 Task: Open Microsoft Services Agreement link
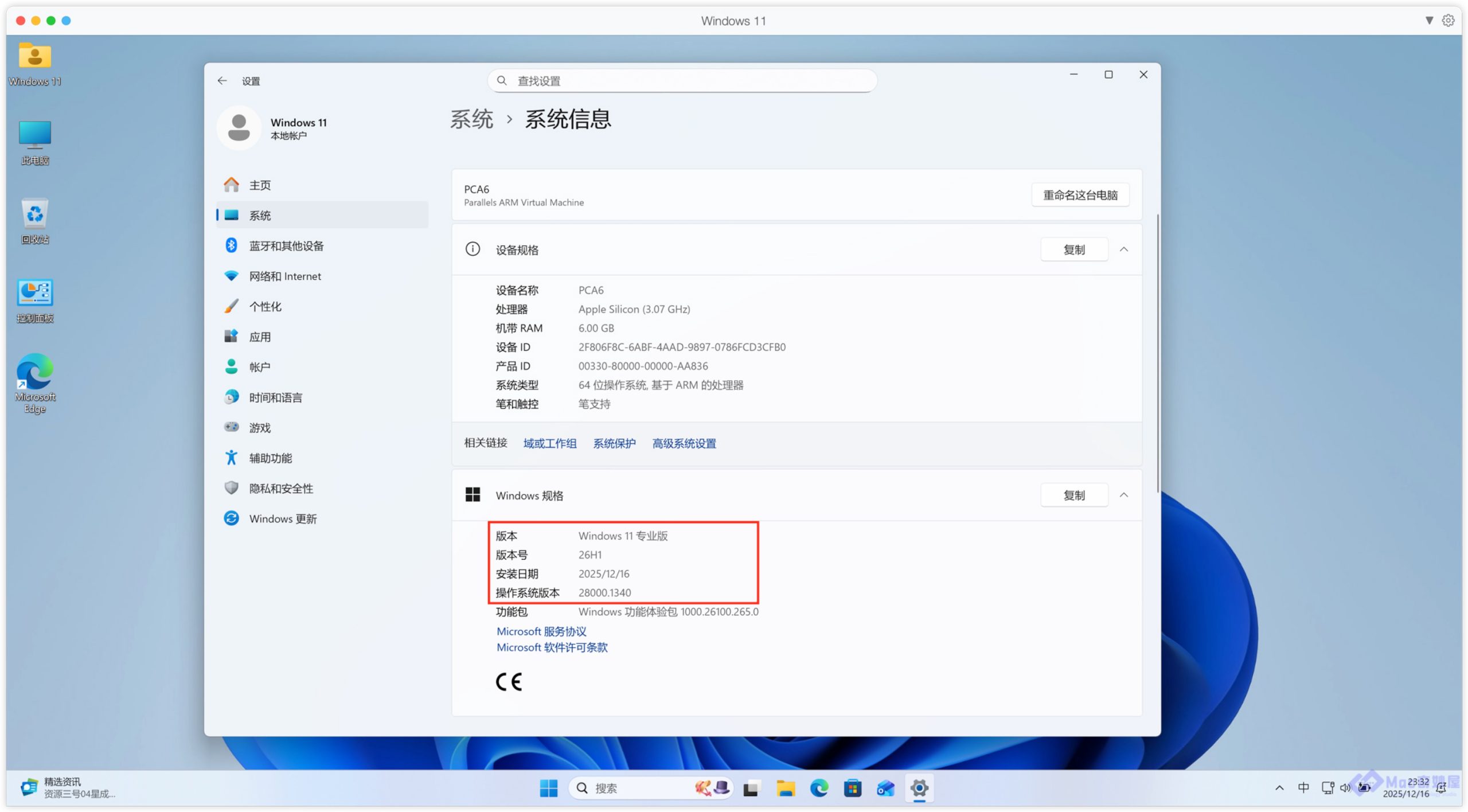coord(541,631)
